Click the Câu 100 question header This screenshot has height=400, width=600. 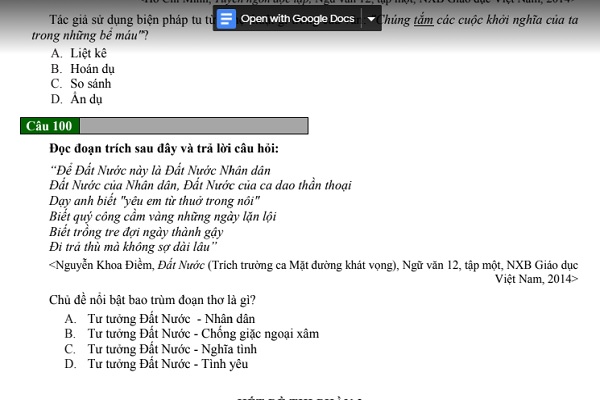click(x=164, y=126)
